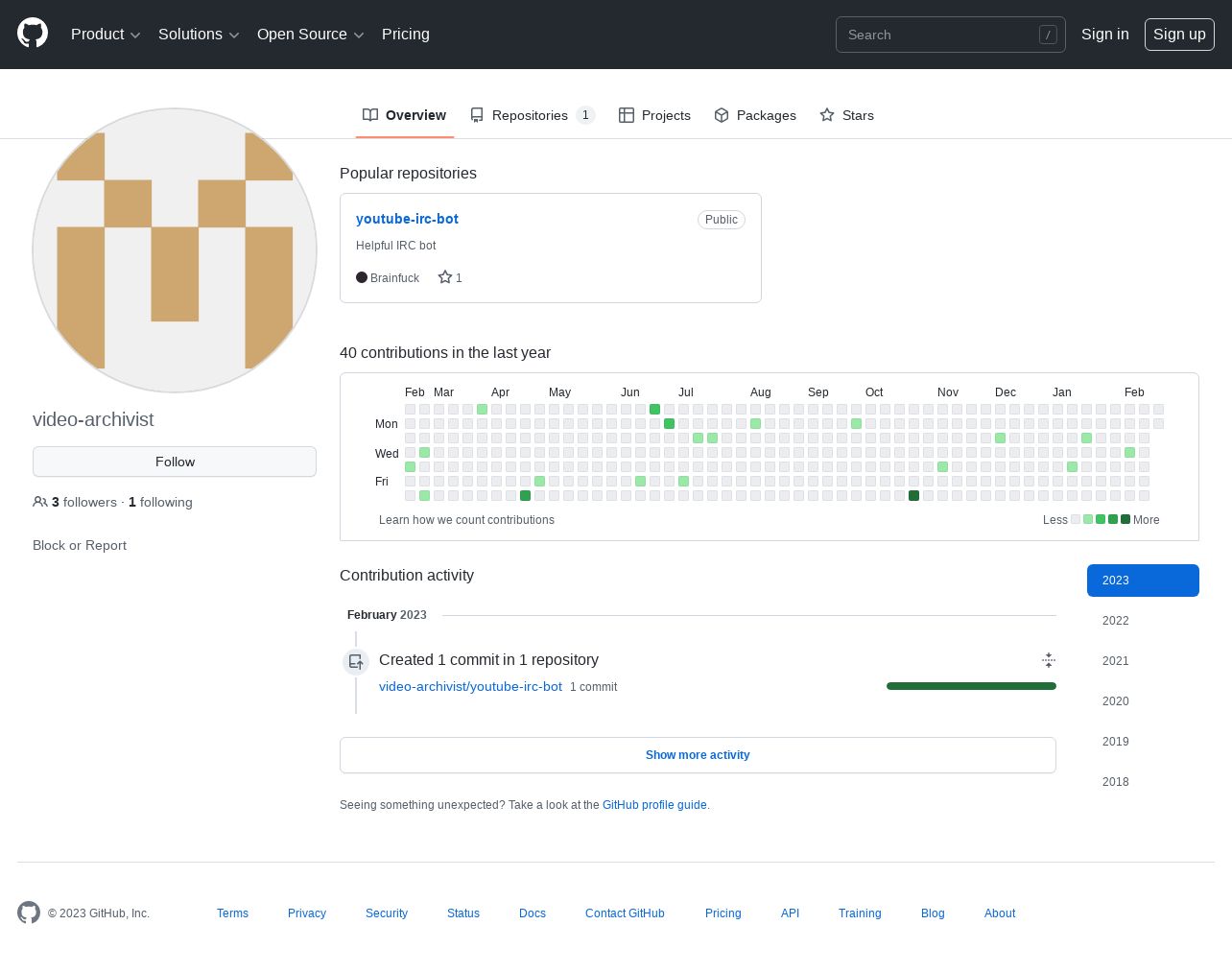Select the 2021 year filter
Viewport: 1232px width, 972px height.
coord(1143,661)
